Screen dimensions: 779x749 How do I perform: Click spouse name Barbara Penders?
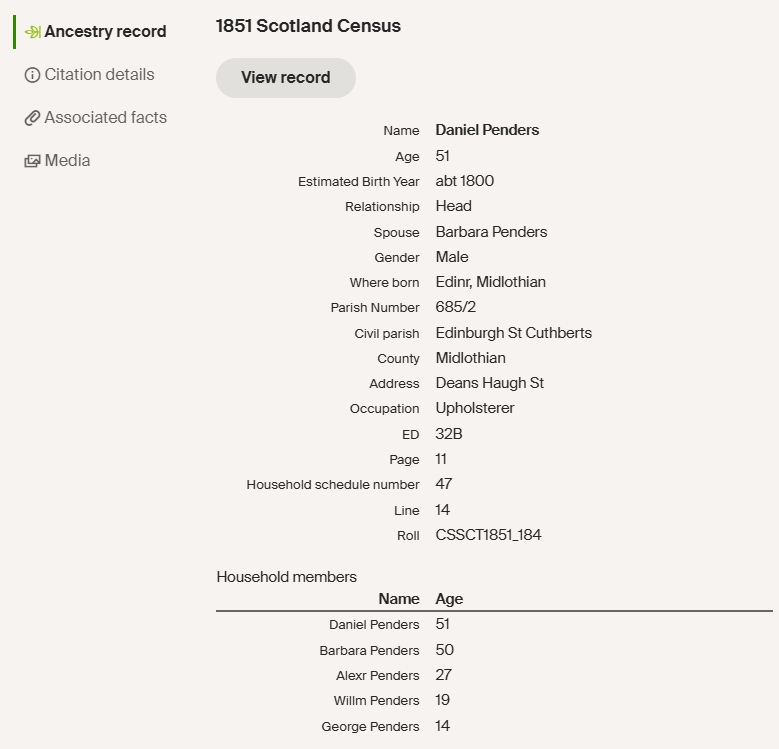click(491, 232)
